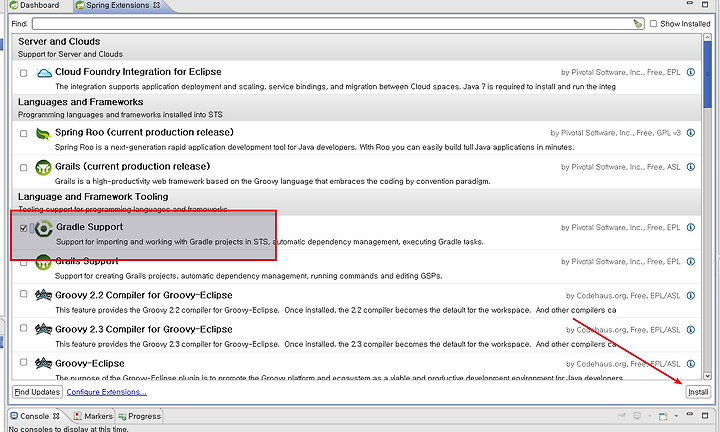Select the Gradle Support title

[90, 227]
